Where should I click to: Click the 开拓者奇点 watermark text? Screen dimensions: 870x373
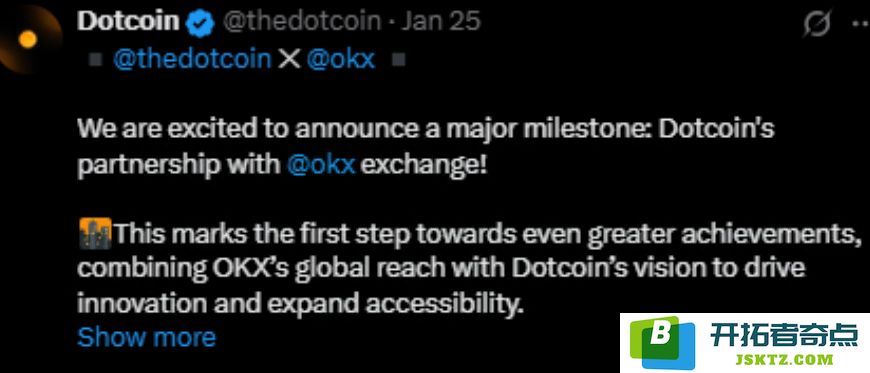coord(785,336)
